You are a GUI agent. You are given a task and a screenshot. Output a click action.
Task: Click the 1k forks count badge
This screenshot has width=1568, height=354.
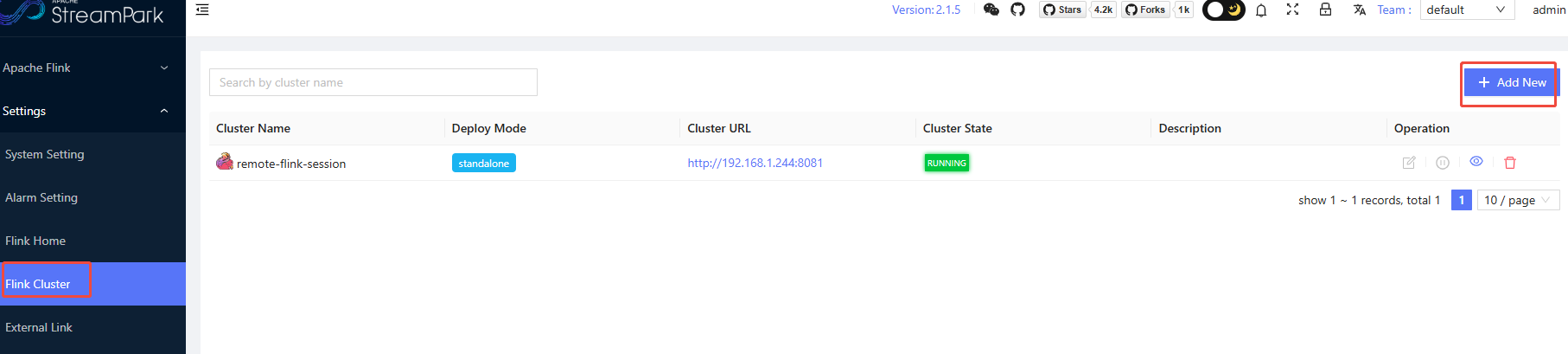(x=1183, y=10)
